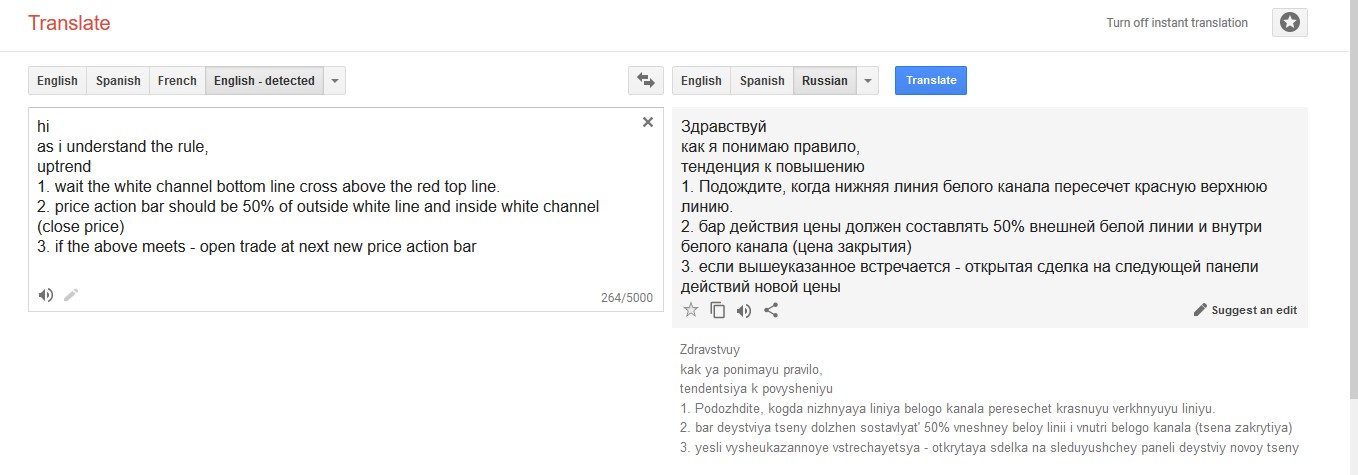Click Suggest an edit
The height and width of the screenshot is (475, 1358).
[x=1245, y=310]
